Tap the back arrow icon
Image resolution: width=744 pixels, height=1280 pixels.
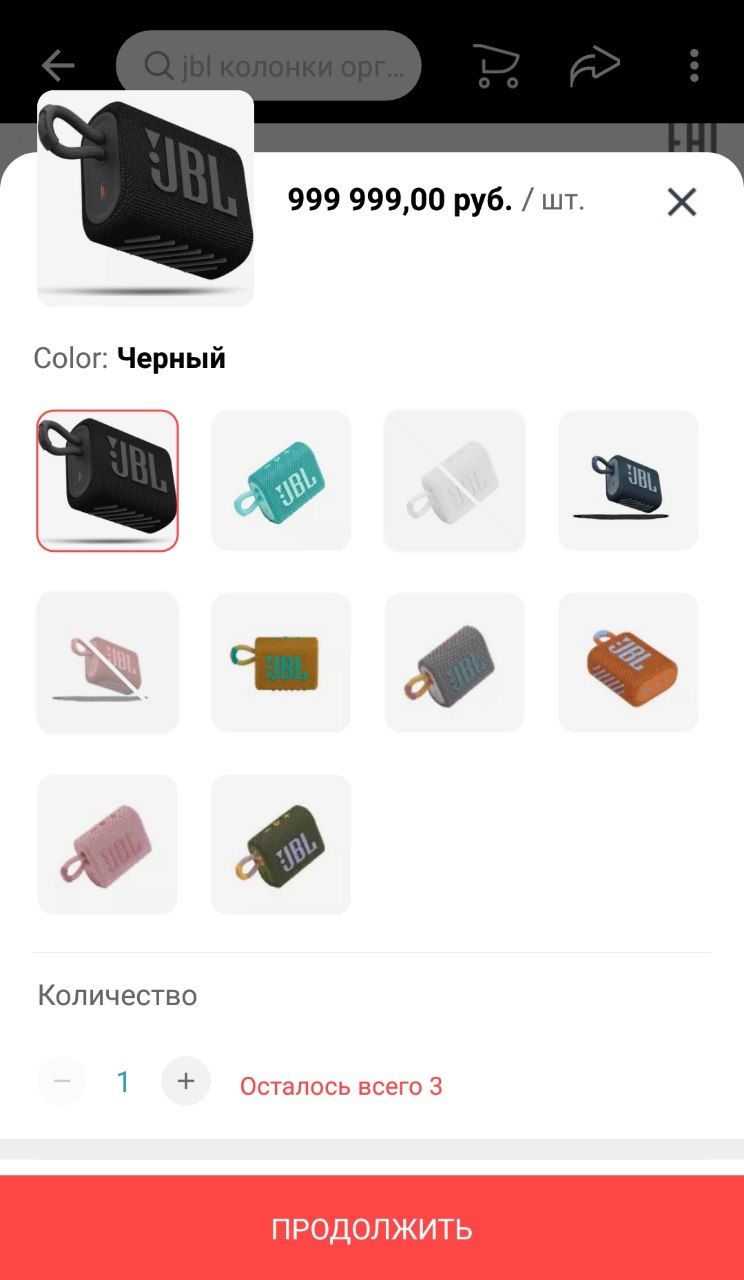(58, 66)
